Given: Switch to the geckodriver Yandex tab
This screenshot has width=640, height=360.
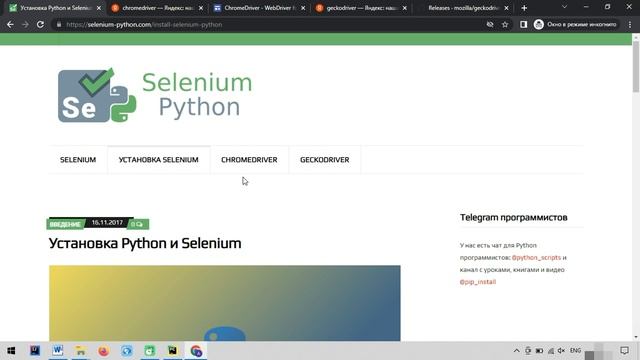Looking at the screenshot, I should [x=361, y=8].
